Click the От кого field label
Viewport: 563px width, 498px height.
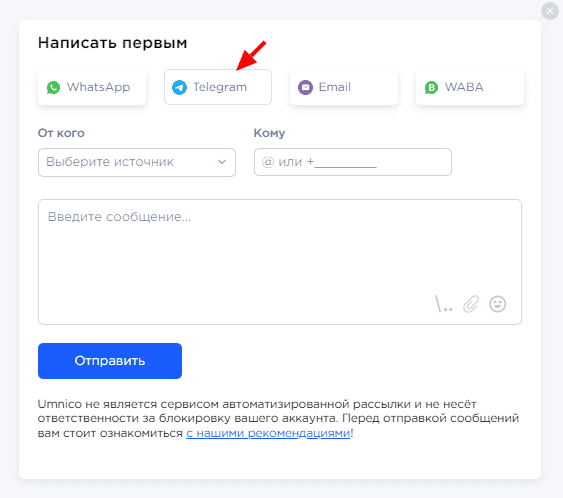61,133
